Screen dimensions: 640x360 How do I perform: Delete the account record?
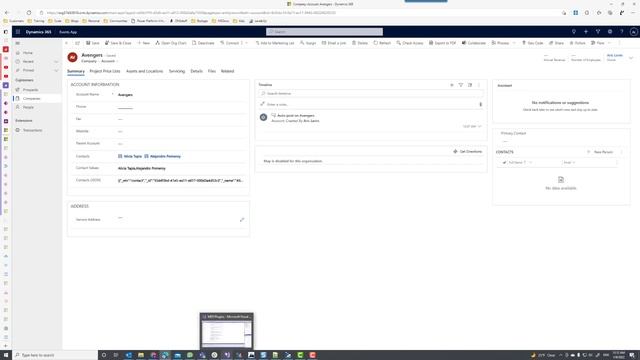pos(360,43)
